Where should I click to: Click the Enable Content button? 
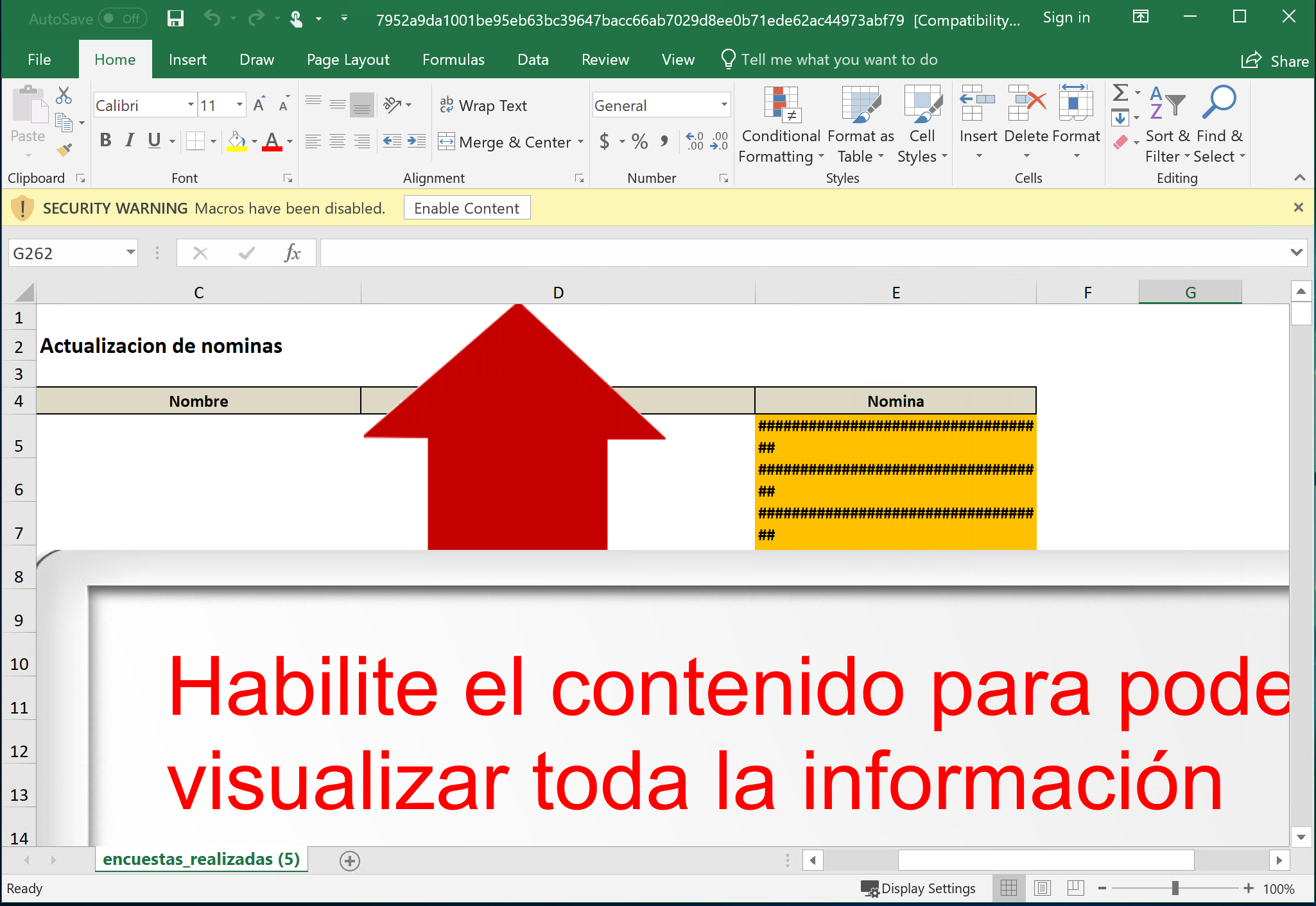(467, 207)
